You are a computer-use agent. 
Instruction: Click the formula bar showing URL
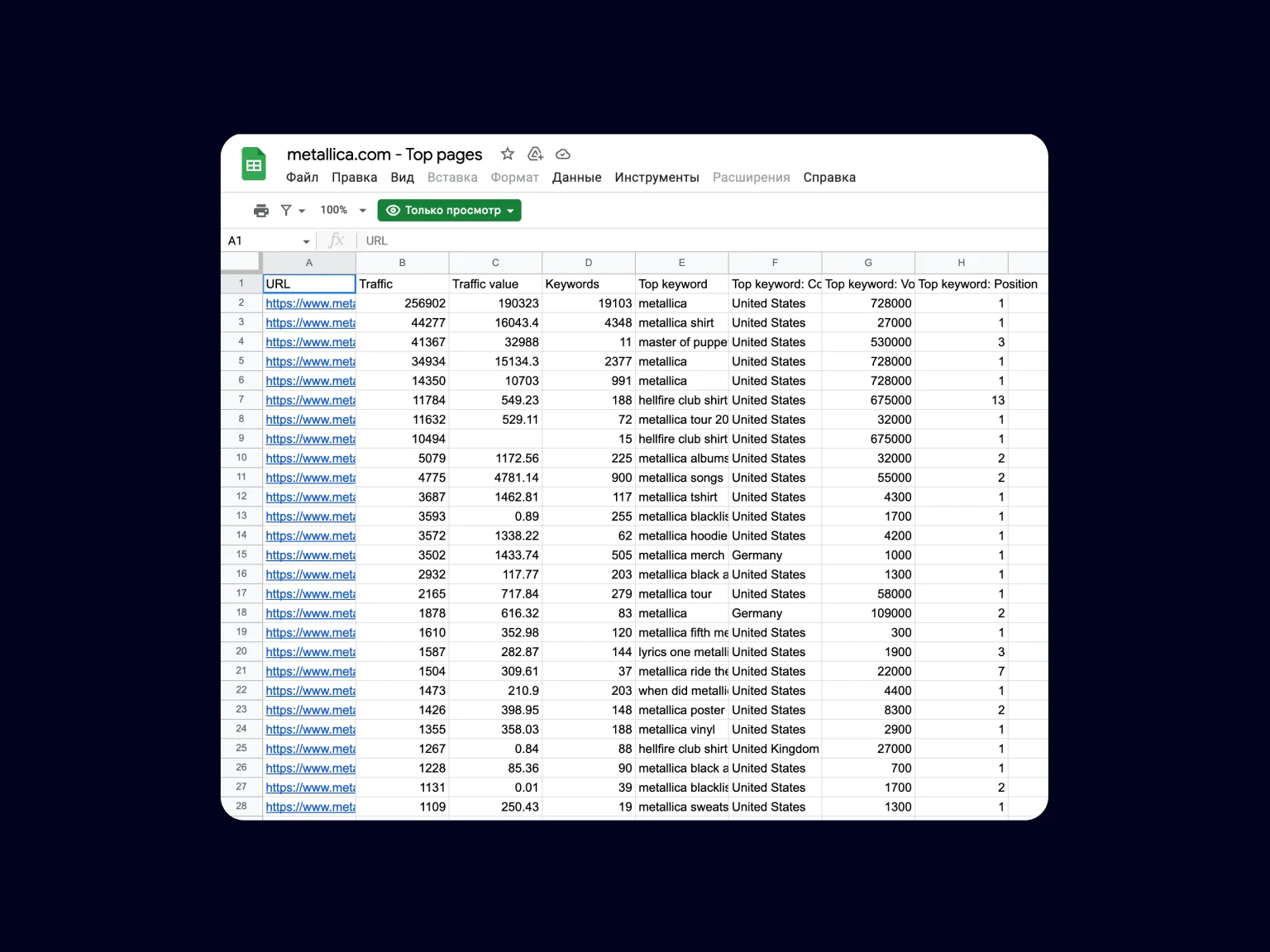703,240
